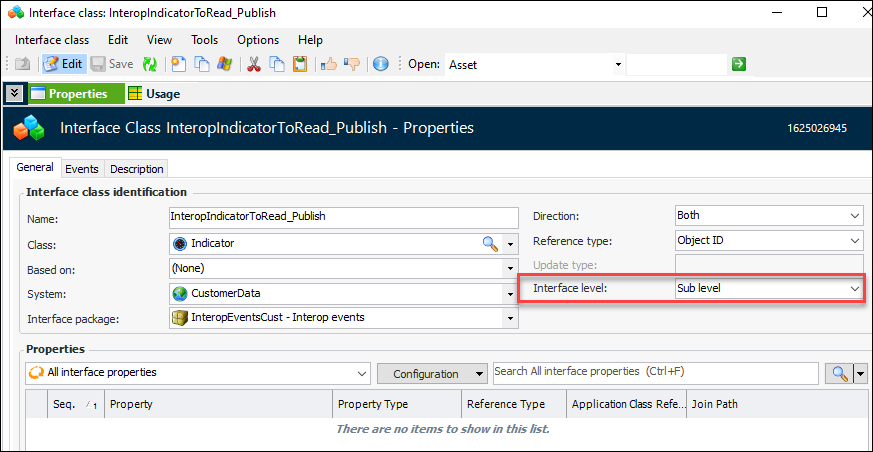Click the thumbs down icon
Viewport: 873px width, 452px height.
352,64
